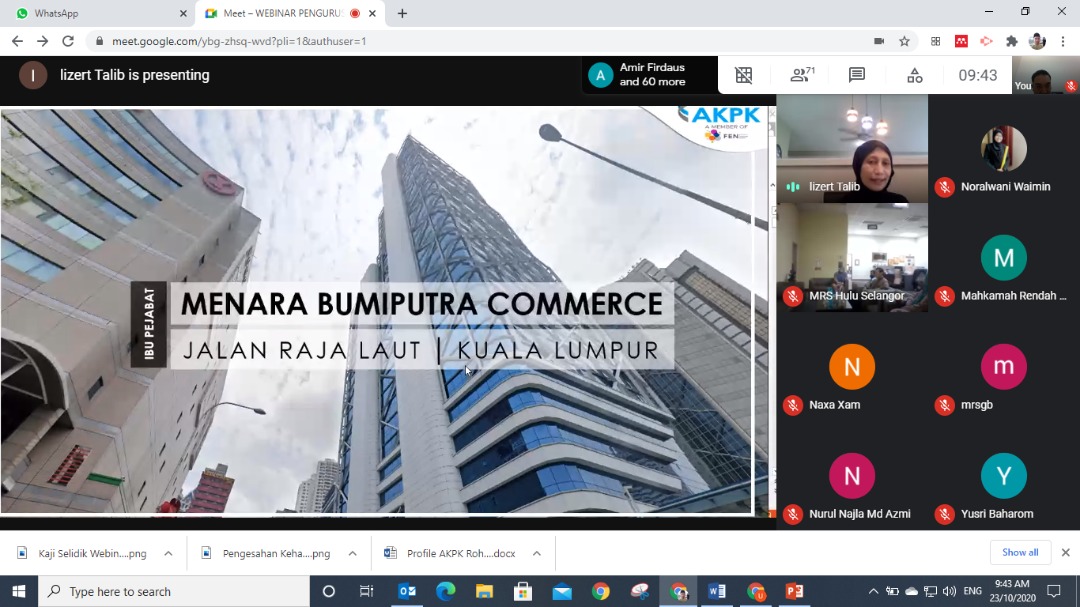
Task: Show hidden system tray icons
Action: (873, 591)
